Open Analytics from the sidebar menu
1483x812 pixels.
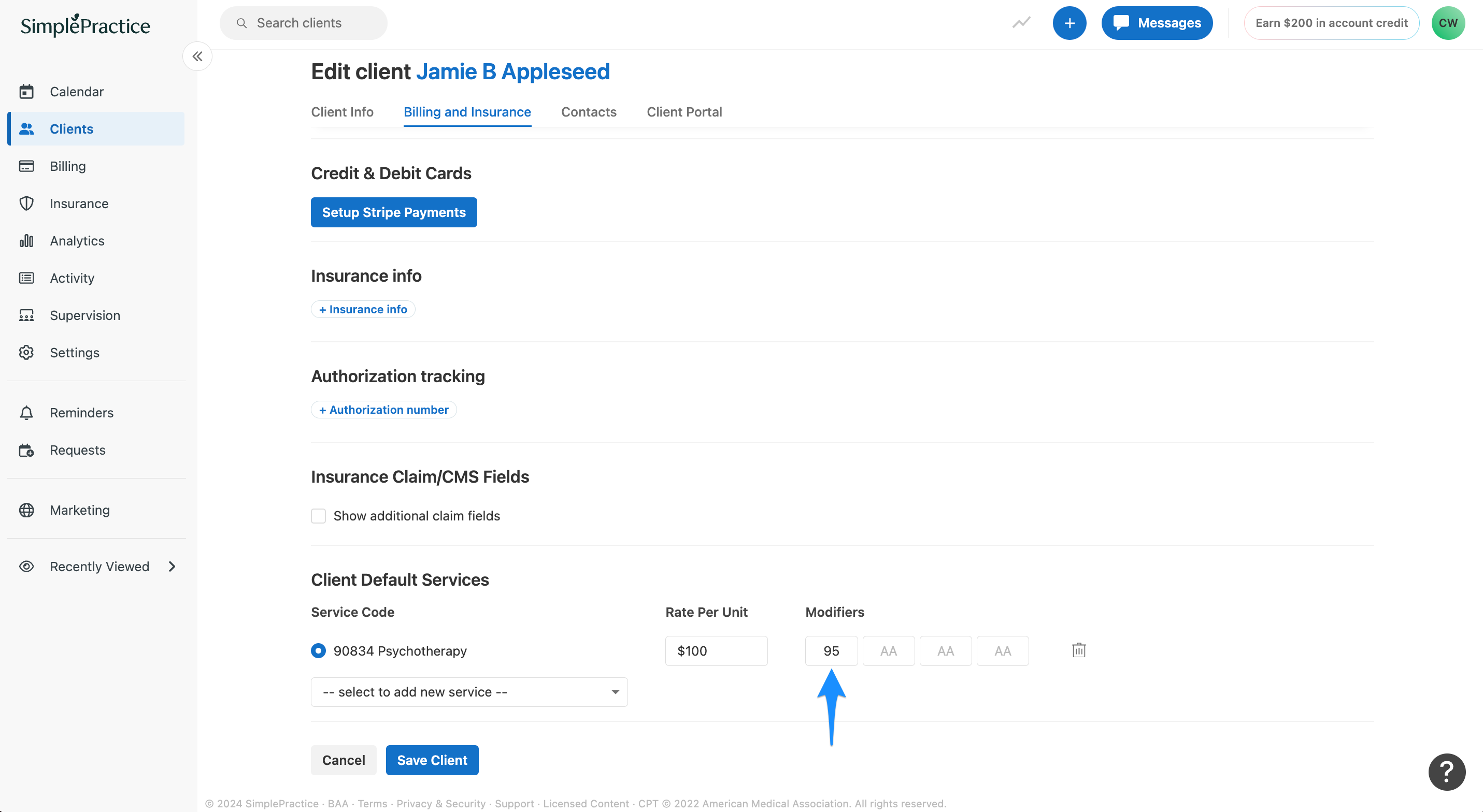point(96,241)
